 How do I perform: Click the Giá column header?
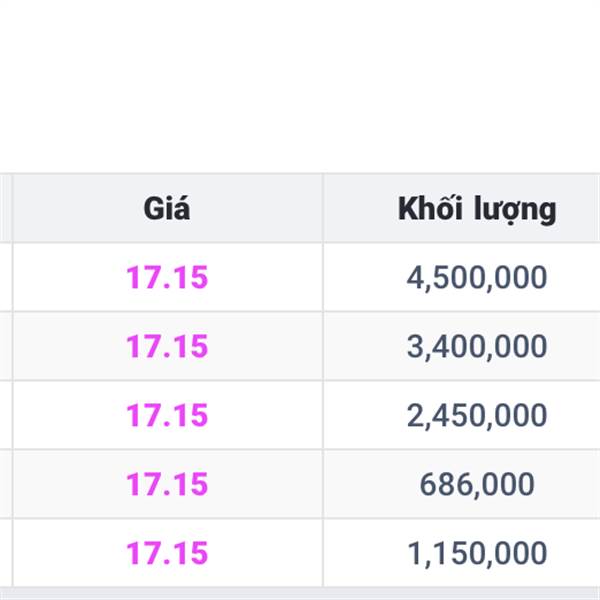[167, 208]
